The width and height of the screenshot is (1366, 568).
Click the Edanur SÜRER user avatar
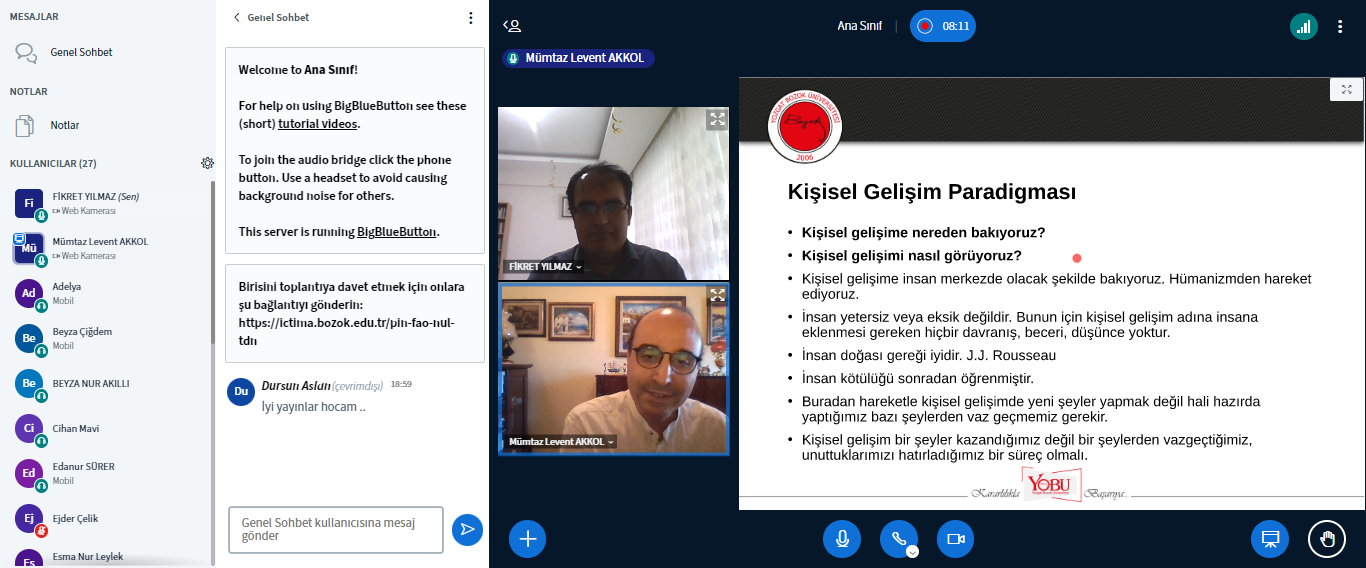point(30,474)
